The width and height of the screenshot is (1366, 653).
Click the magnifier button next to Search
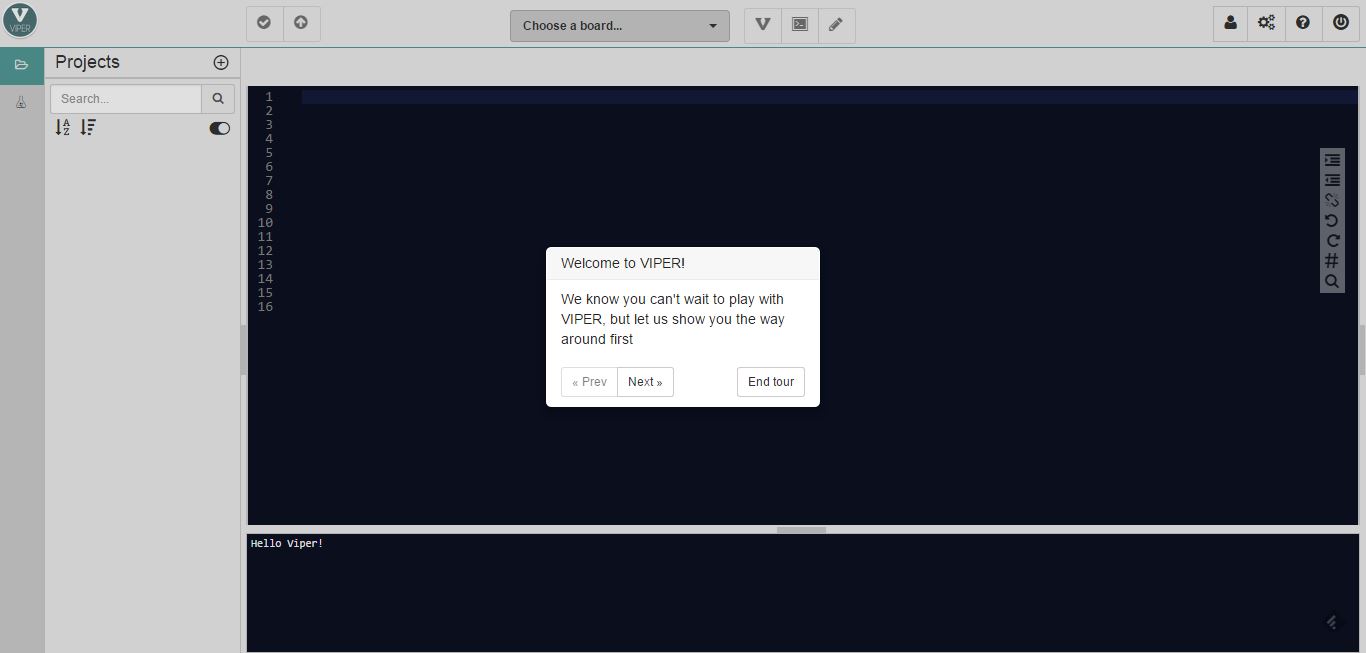click(x=218, y=99)
